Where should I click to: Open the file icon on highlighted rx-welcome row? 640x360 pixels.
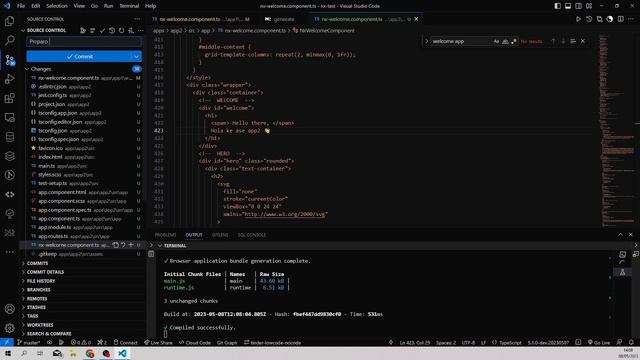(x=116, y=245)
